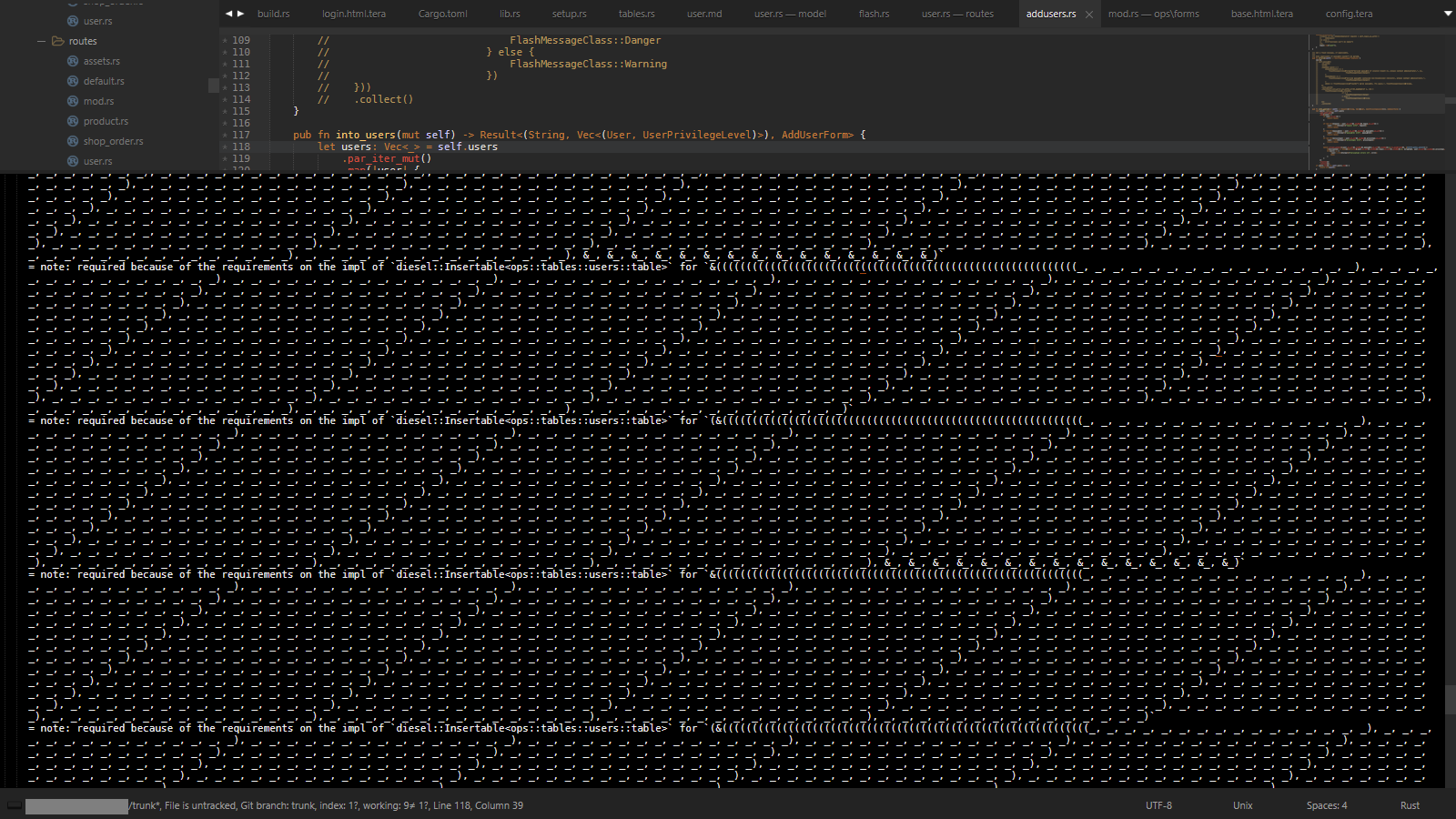Click the routes folder icon
Screen dimensions: 1456x819
point(58,41)
